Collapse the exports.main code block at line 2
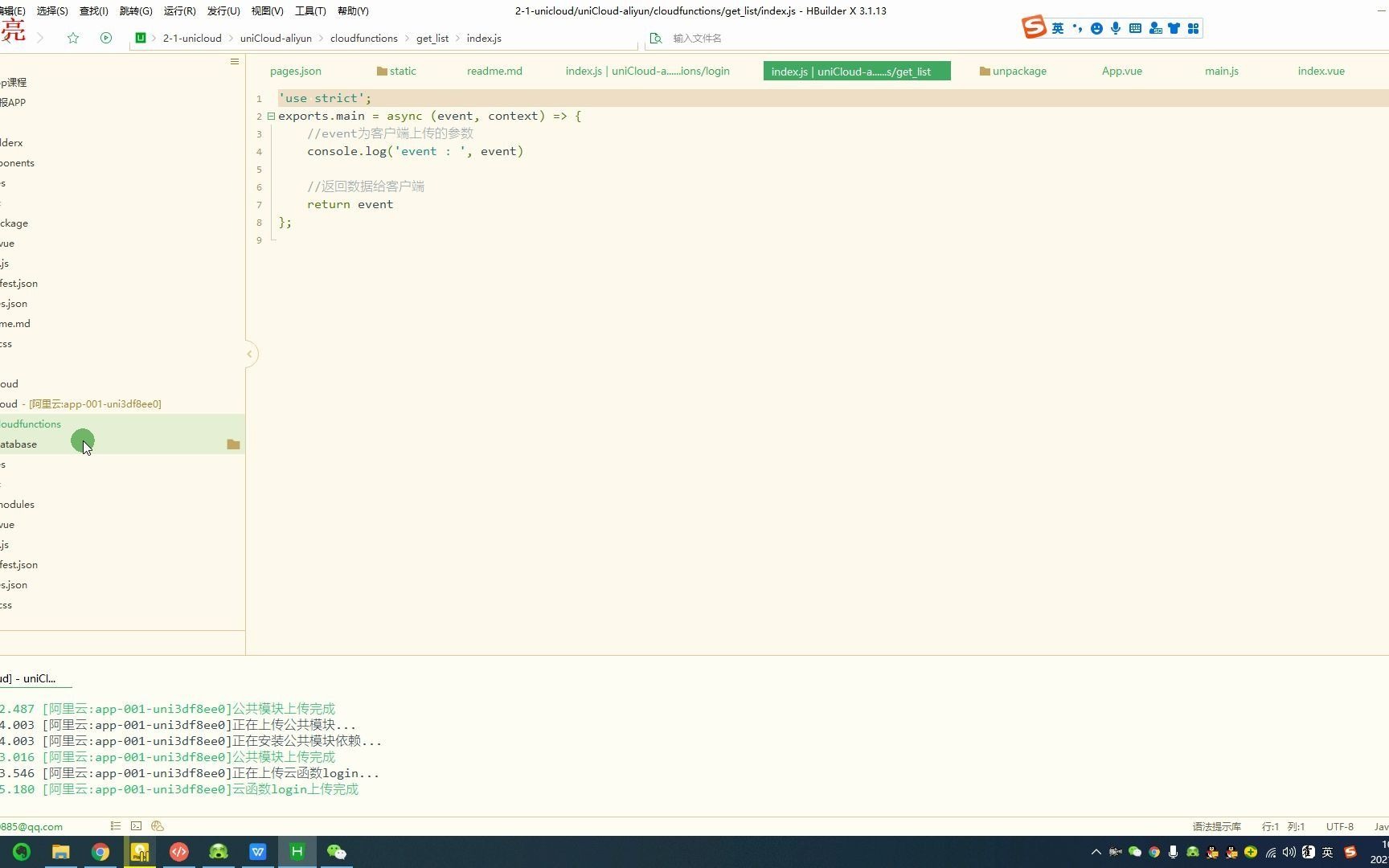Viewport: 1389px width, 868px height. click(x=271, y=116)
